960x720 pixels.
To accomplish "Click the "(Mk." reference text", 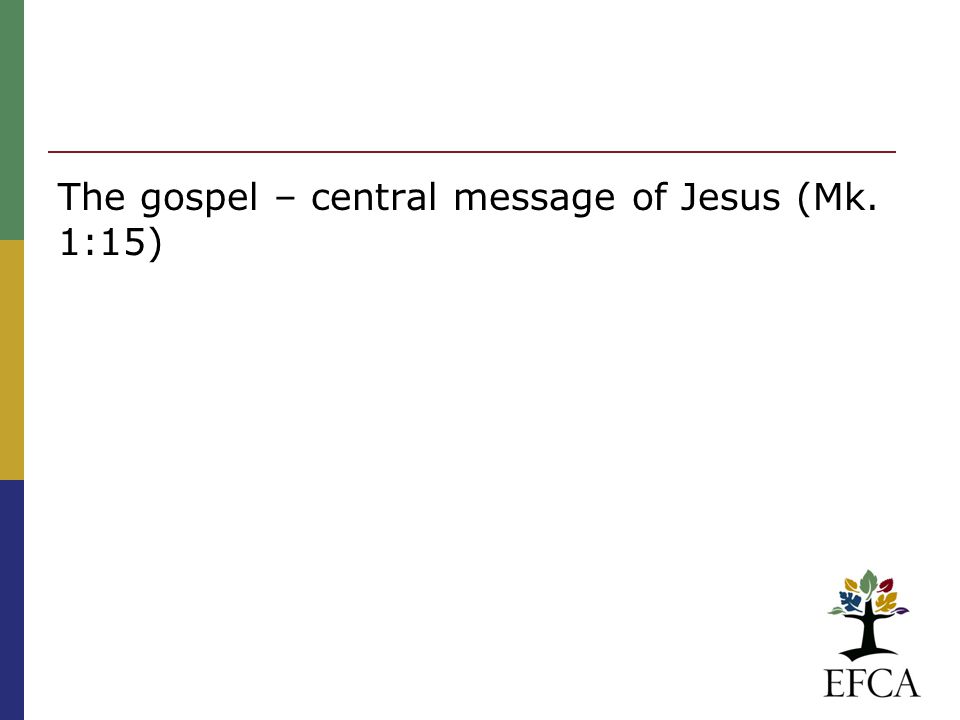I will (x=838, y=198).
